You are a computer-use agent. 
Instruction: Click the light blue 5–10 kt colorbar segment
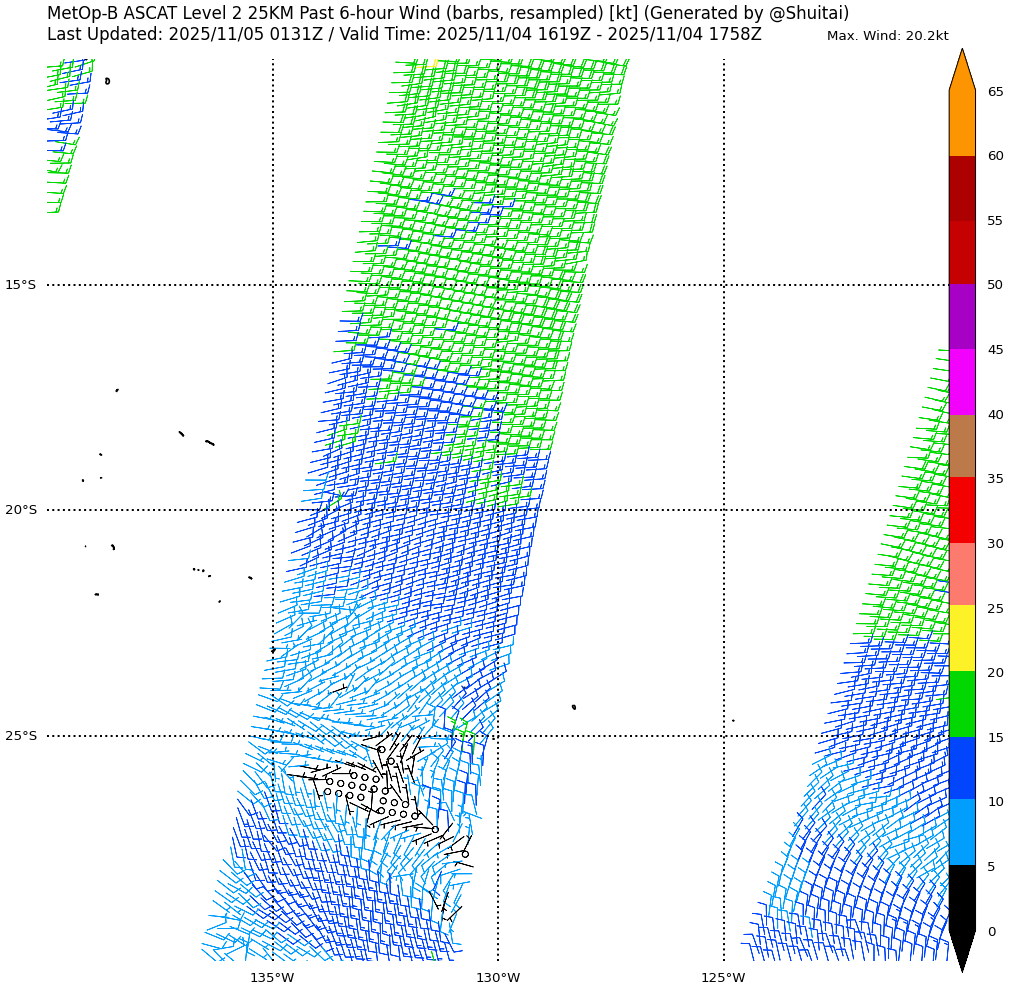click(x=961, y=832)
